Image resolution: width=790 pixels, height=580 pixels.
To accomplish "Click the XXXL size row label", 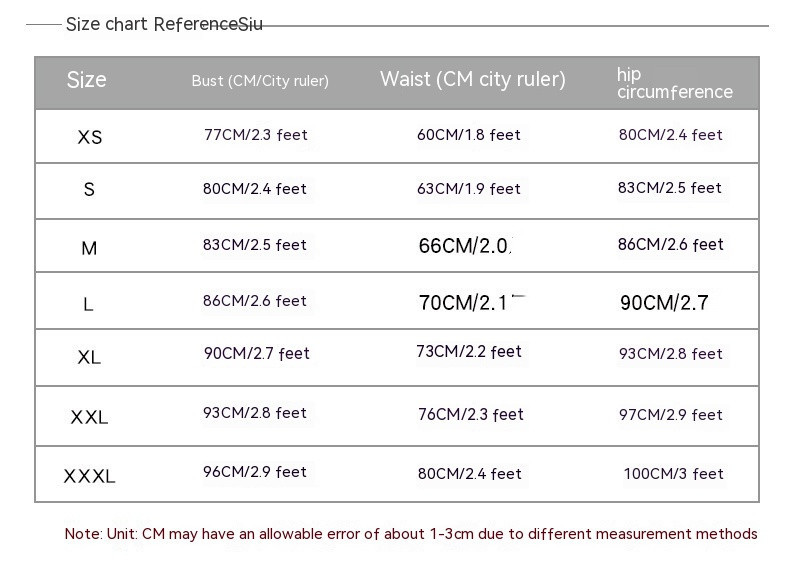I will tap(89, 477).
